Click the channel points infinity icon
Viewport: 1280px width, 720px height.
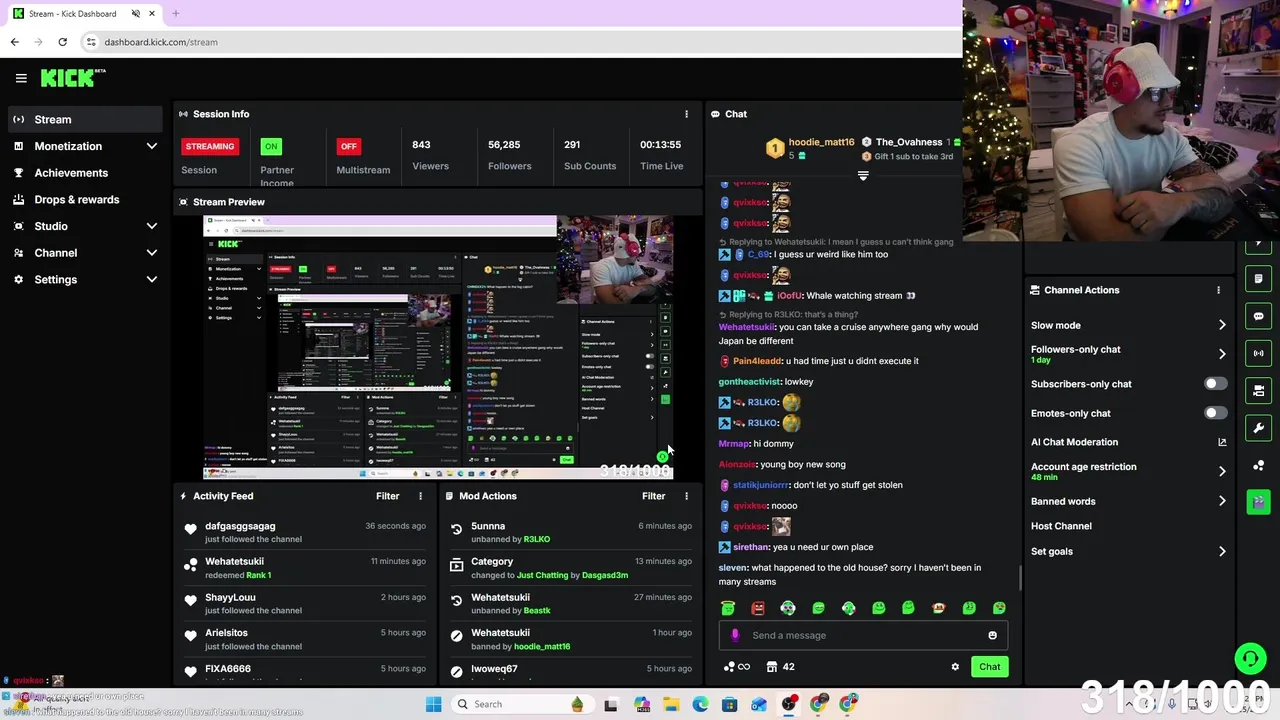coord(737,667)
